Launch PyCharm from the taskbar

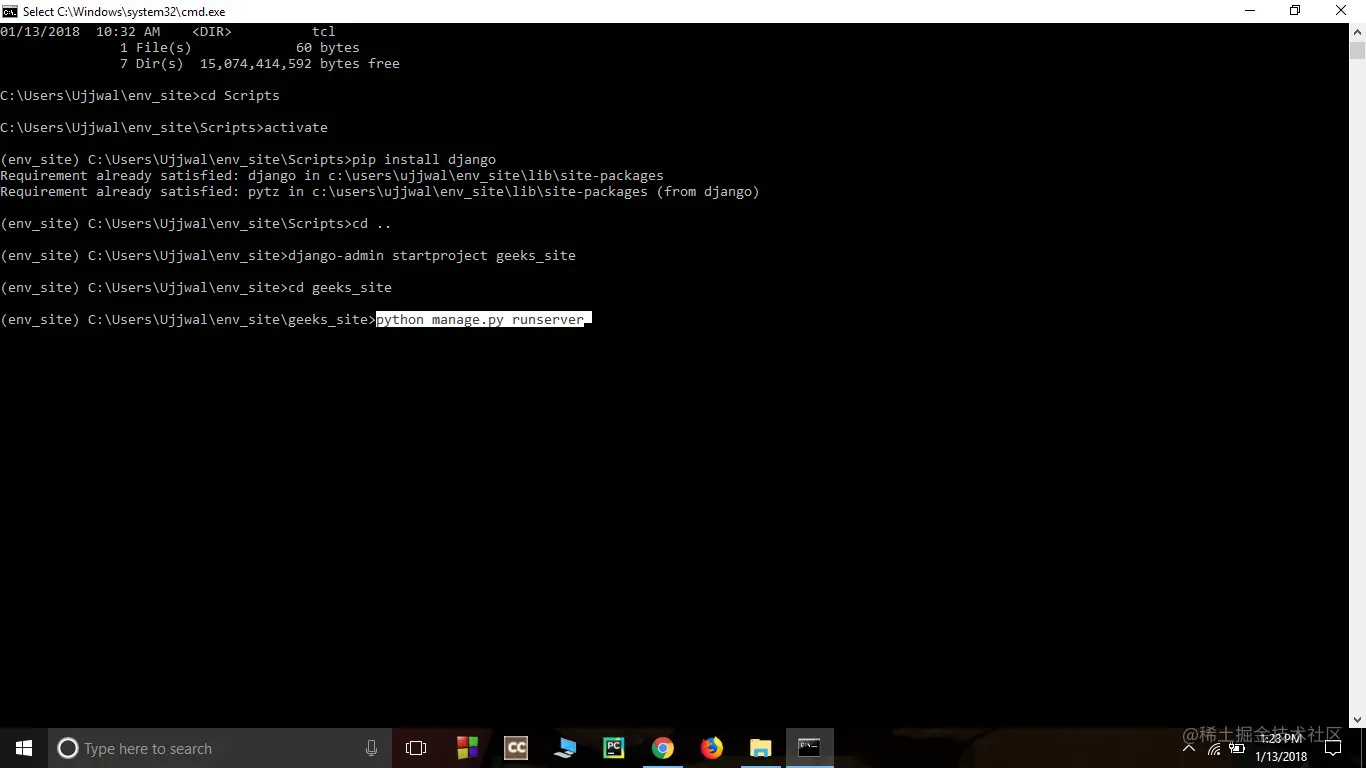click(x=614, y=748)
